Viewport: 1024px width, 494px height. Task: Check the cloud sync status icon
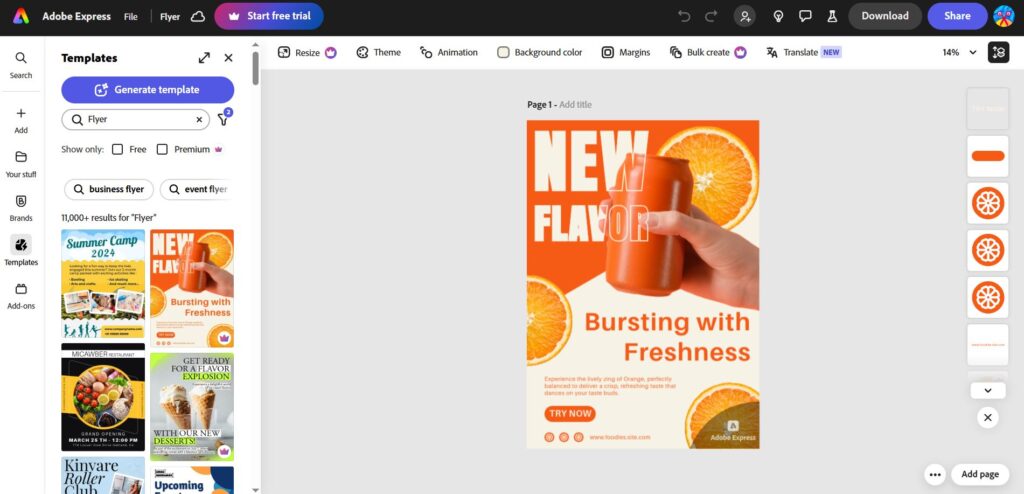point(198,16)
